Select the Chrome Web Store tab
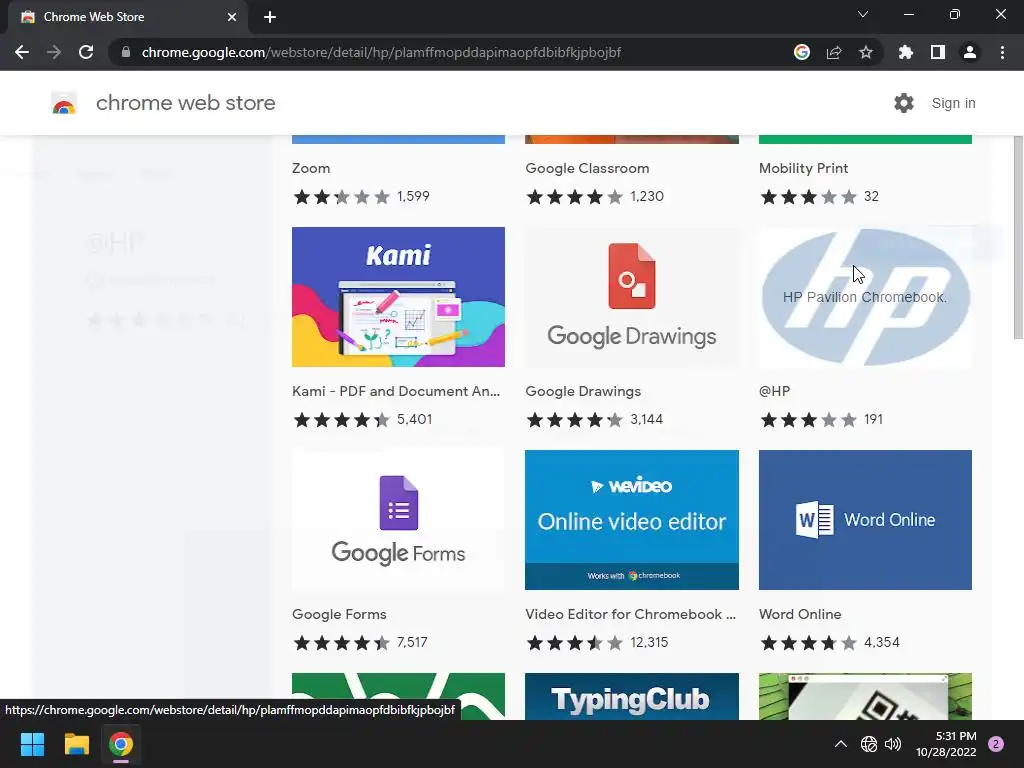1024x768 pixels. tap(127, 17)
